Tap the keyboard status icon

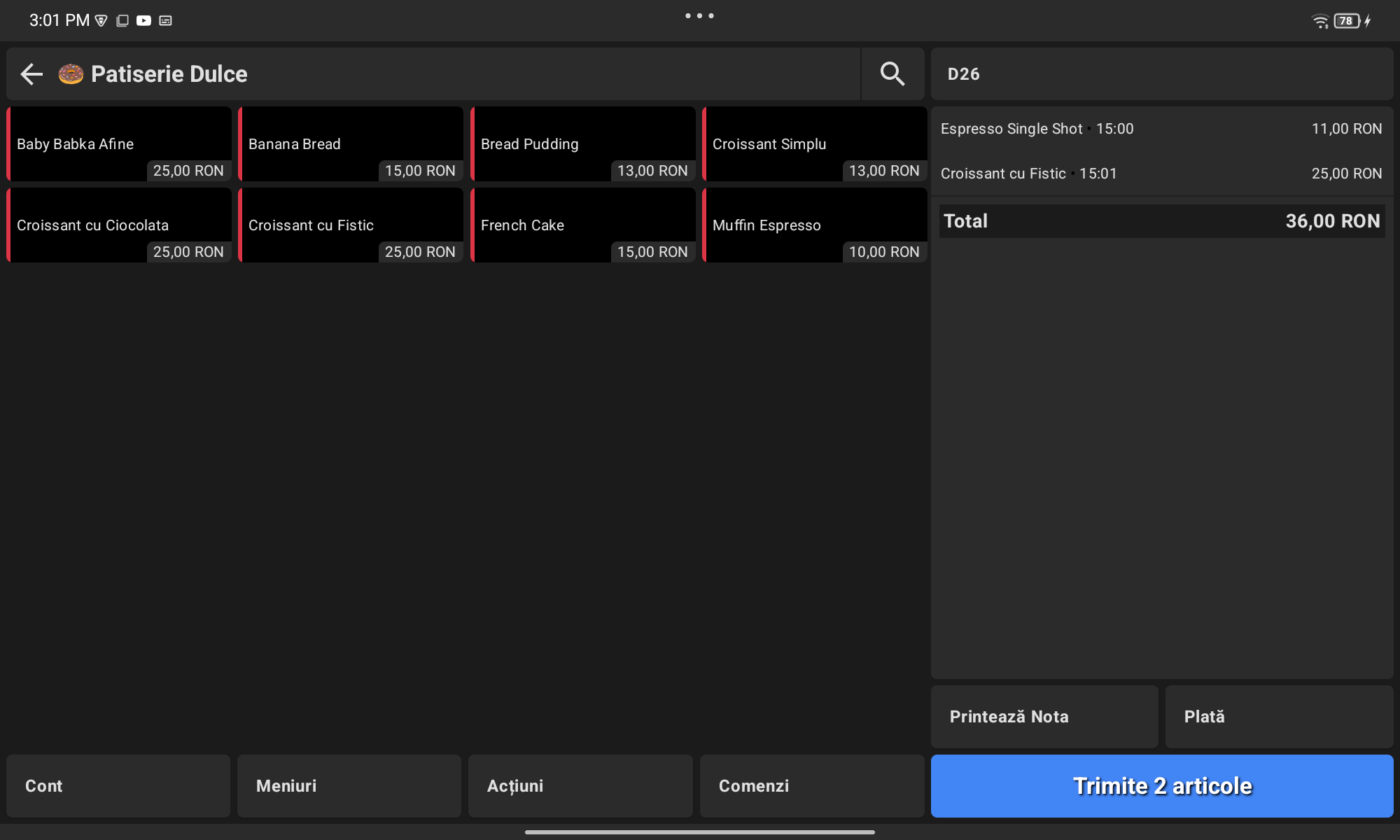165,21
